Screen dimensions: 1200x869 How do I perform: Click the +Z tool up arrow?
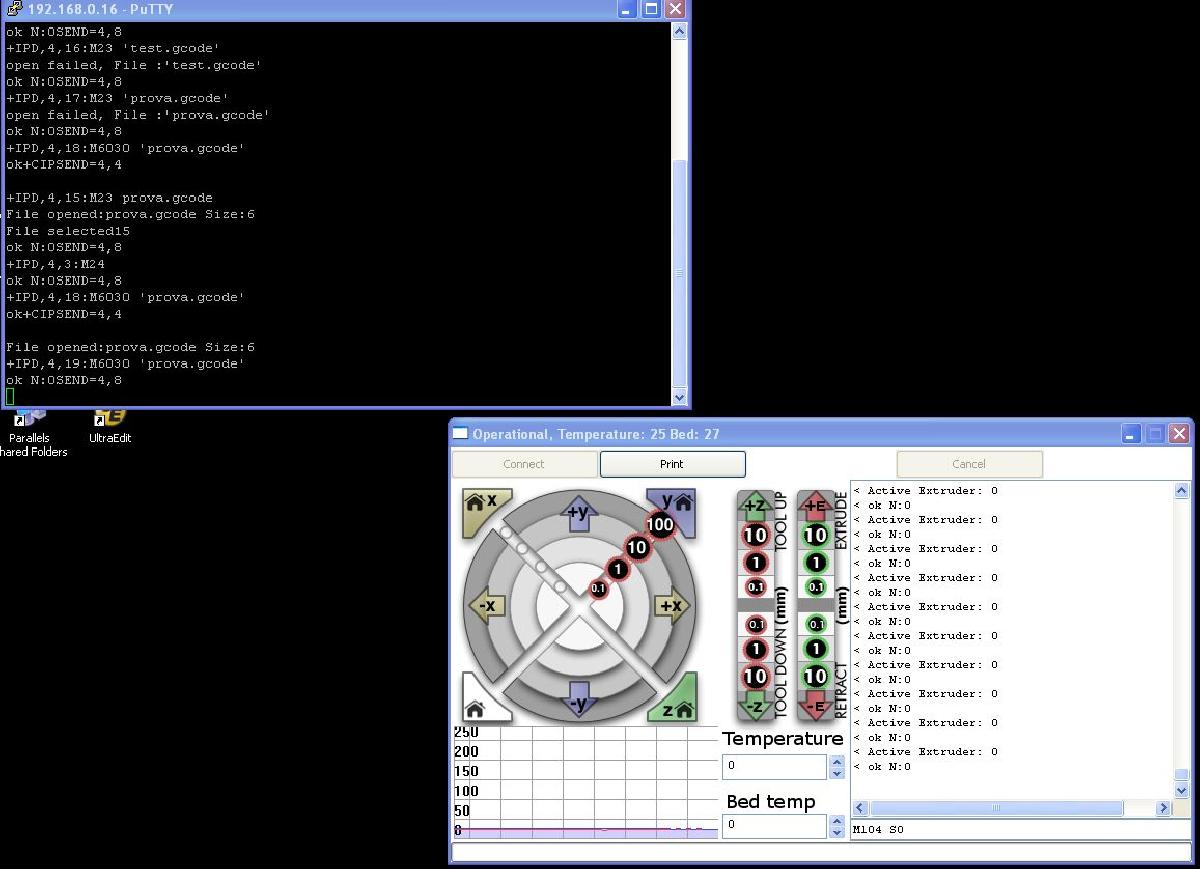coord(755,506)
